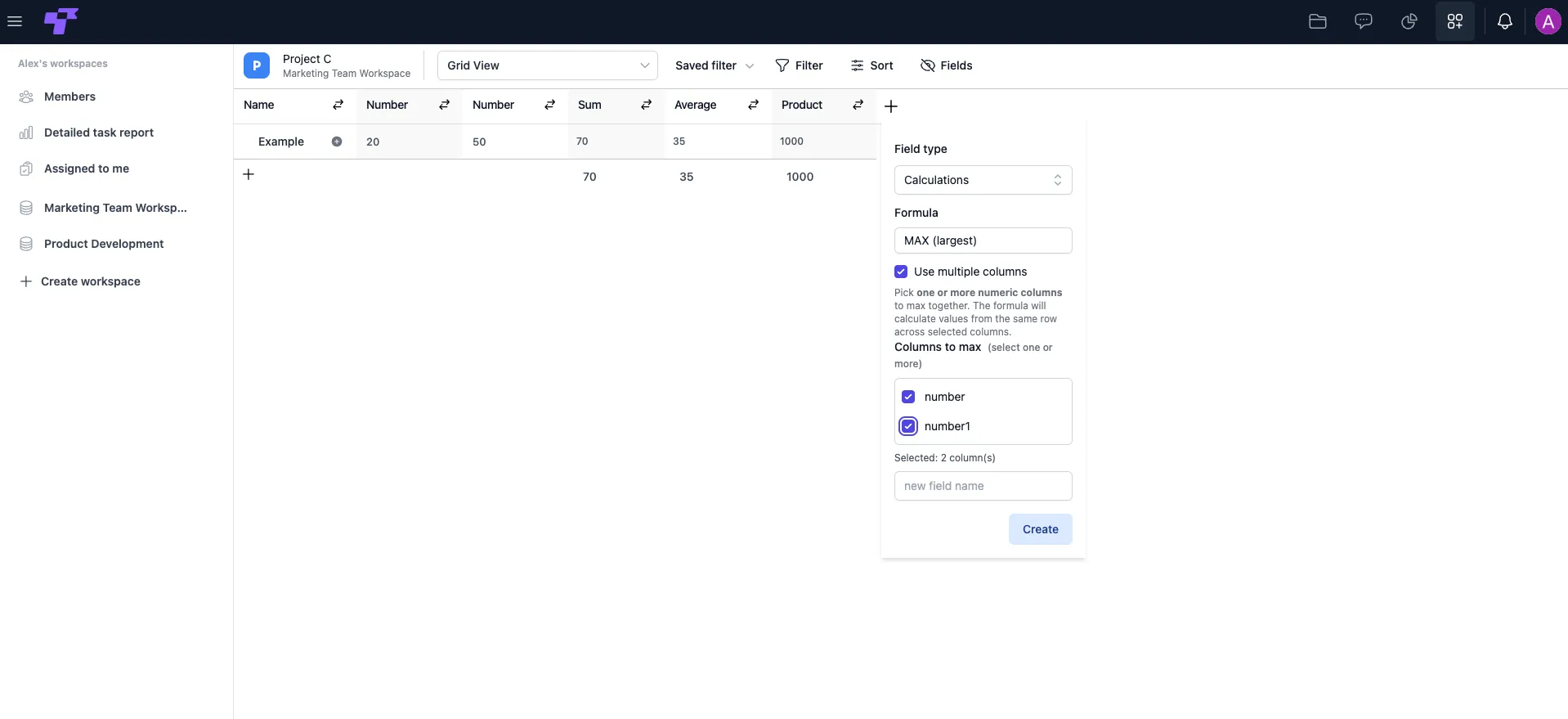Image resolution: width=1568 pixels, height=719 pixels.
Task: Focus the new field name input
Action: (x=983, y=486)
